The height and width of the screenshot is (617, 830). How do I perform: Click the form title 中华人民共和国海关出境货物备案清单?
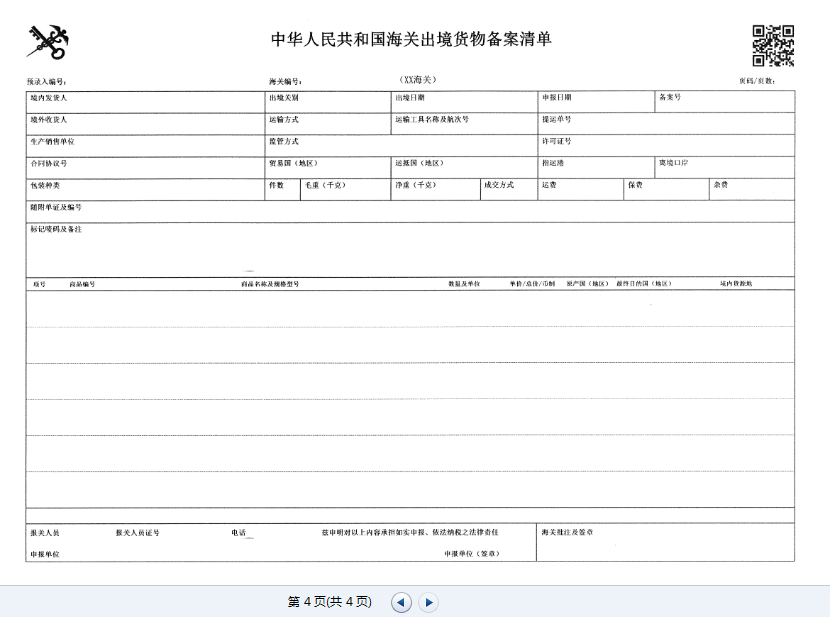pos(411,40)
